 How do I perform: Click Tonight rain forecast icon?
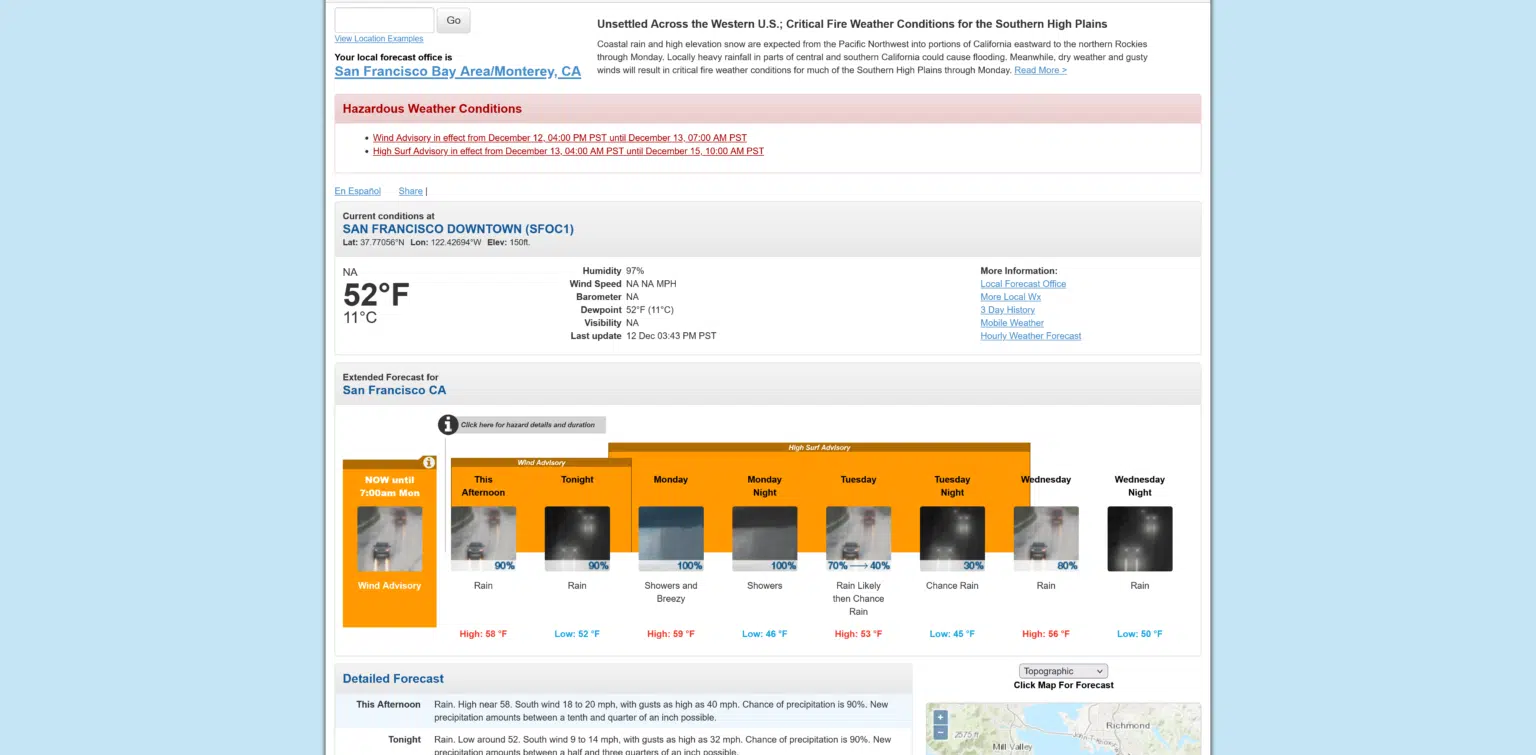577,538
